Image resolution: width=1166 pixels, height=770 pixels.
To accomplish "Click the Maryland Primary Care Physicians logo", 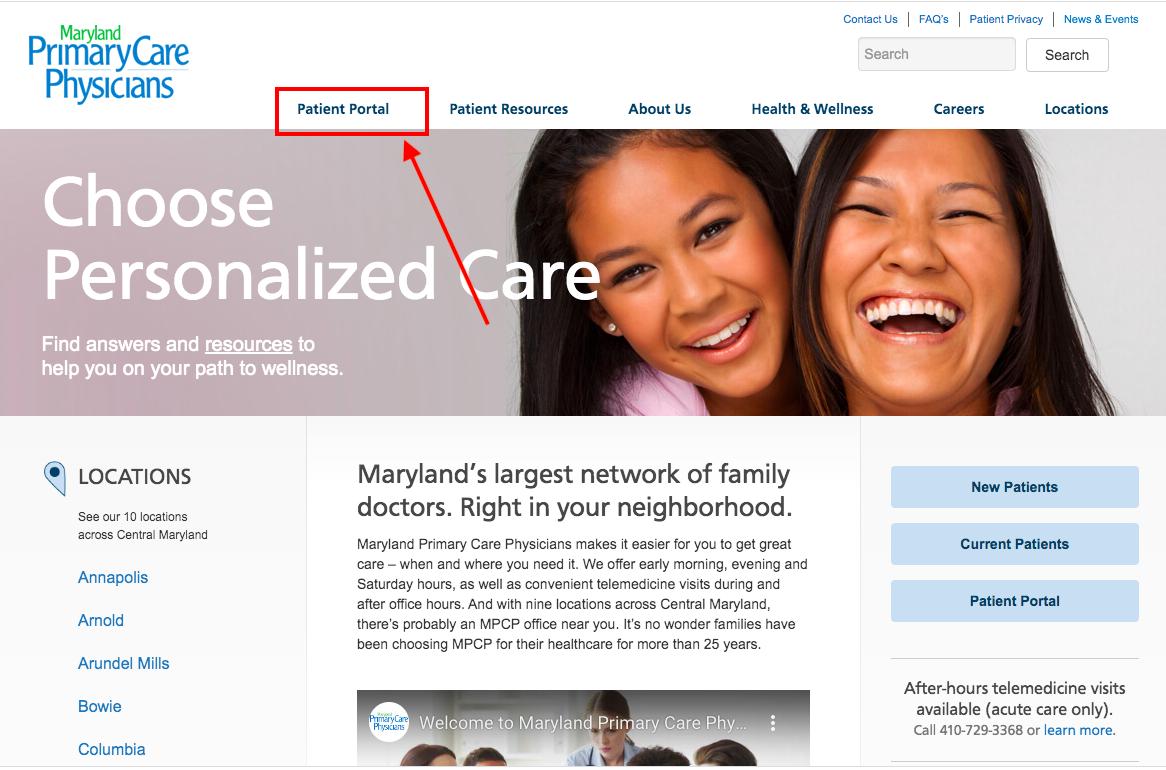I will [x=109, y=64].
